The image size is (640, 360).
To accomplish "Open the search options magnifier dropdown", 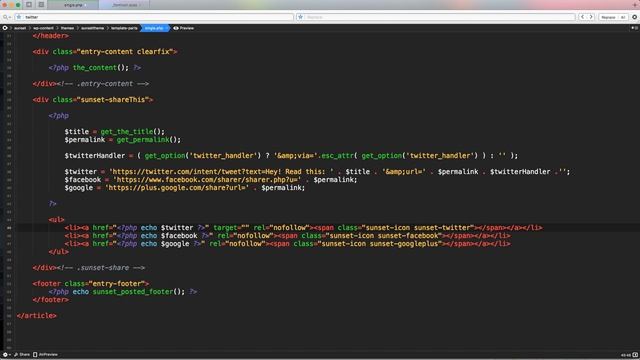I will [7, 17].
